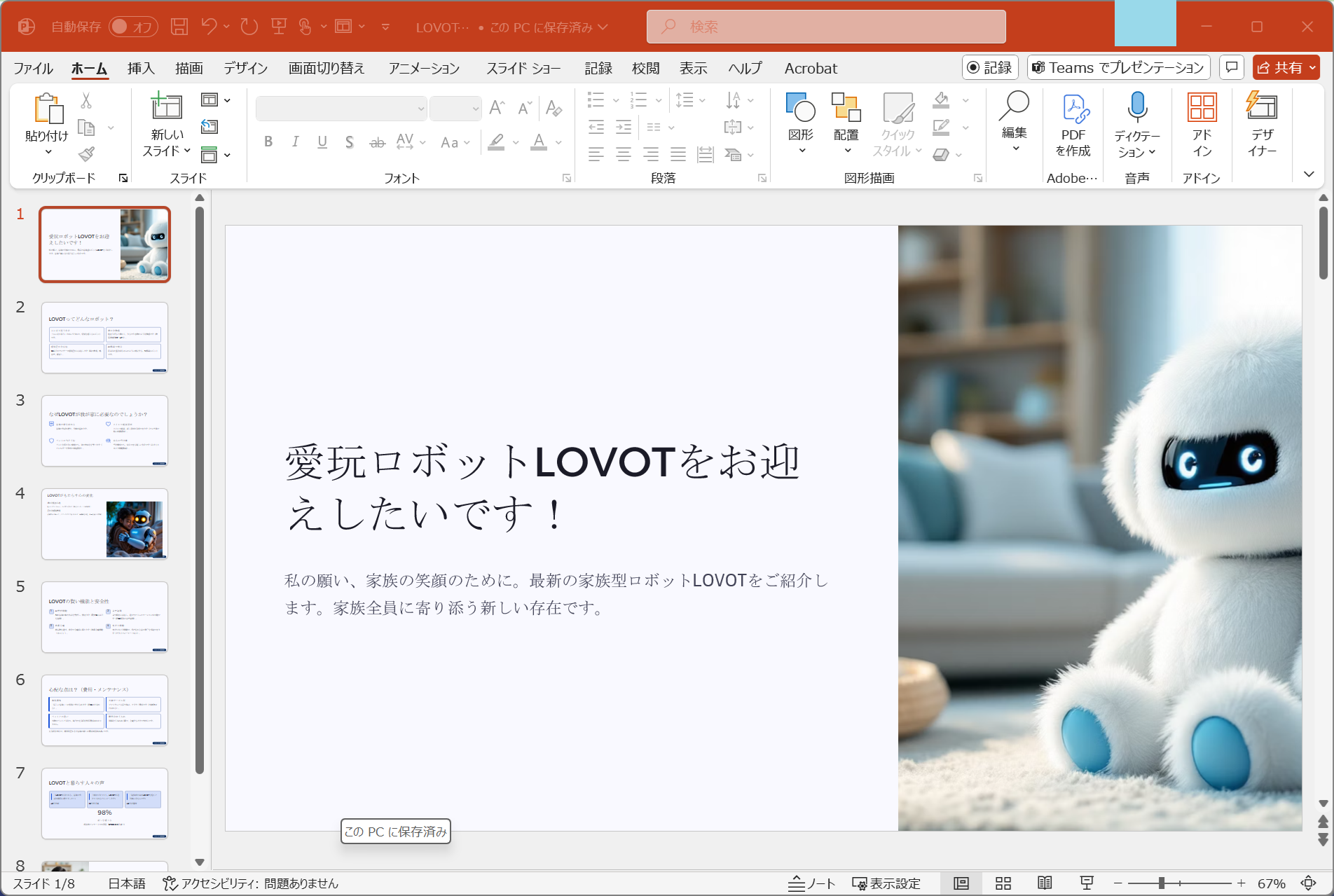This screenshot has width=1334, height=896.
Task: Click the font color swatch
Action: (x=539, y=142)
